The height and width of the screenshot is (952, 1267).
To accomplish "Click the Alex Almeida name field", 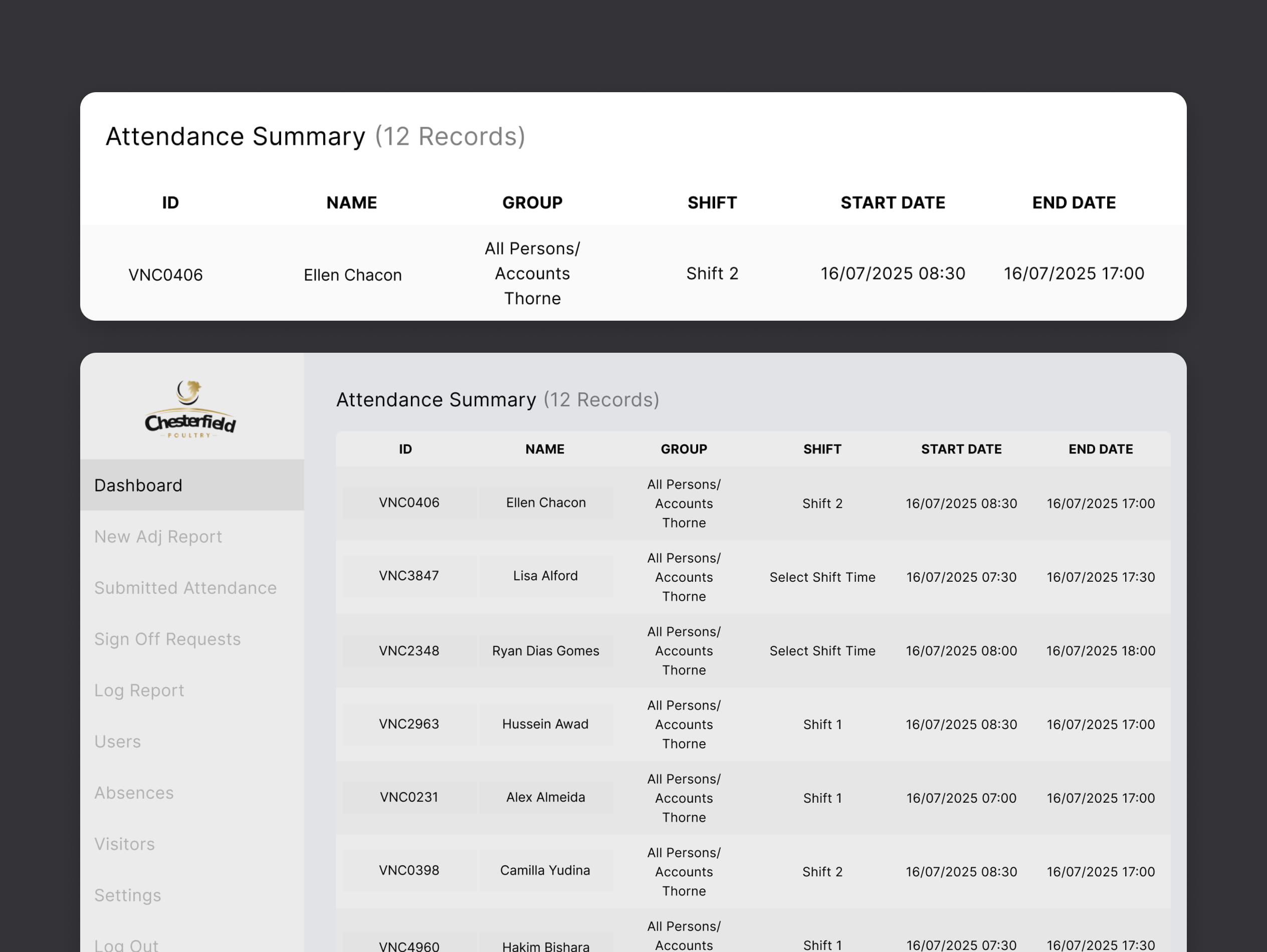I will 545,797.
